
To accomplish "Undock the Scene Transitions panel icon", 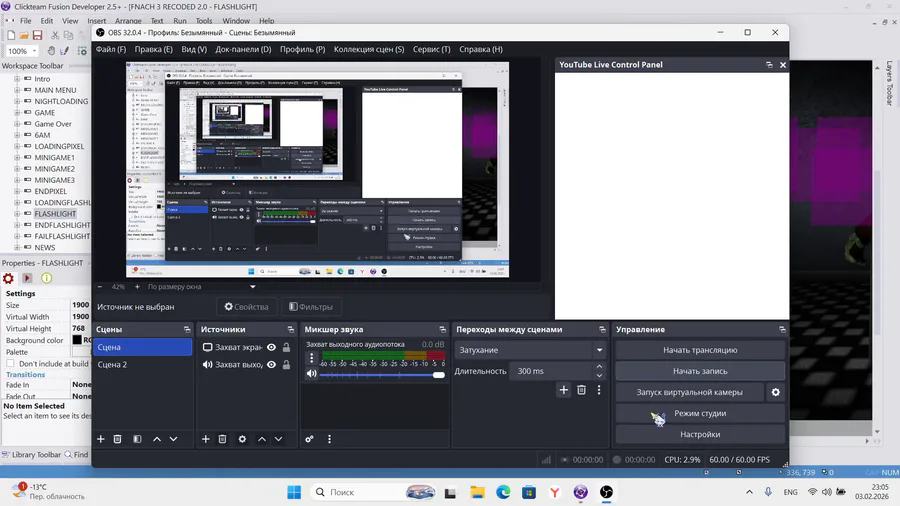I will coord(602,329).
